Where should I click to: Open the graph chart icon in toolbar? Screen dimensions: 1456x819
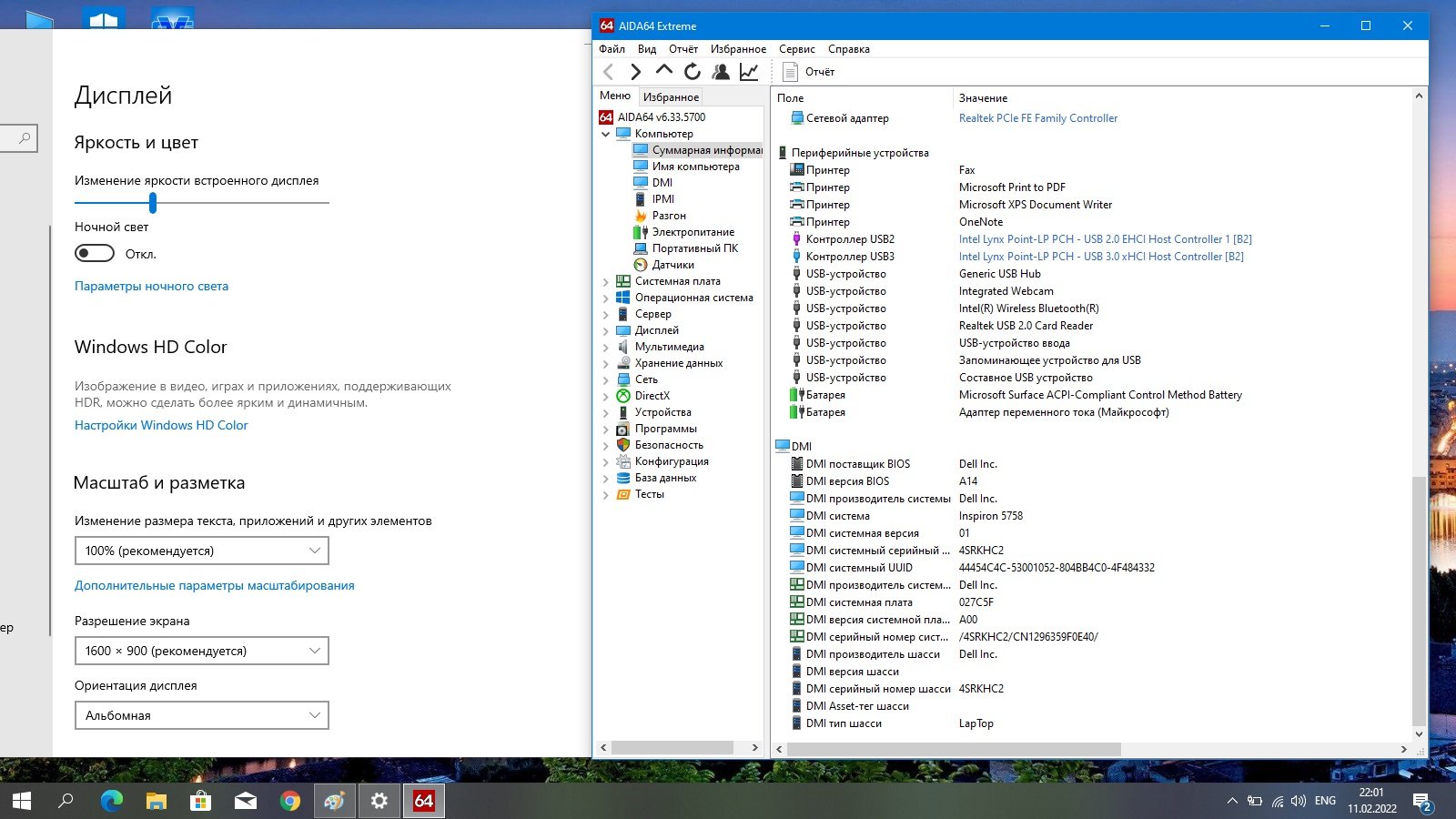(x=749, y=72)
